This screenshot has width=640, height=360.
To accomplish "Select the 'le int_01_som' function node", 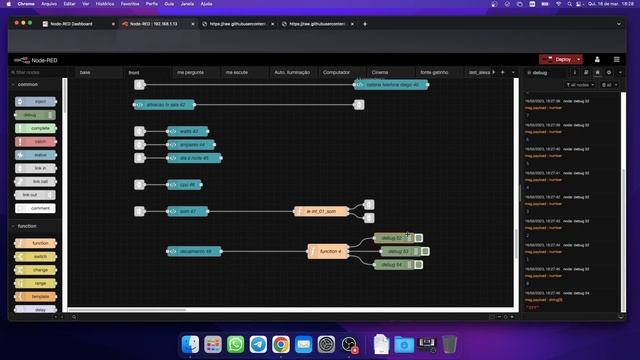I will point(321,211).
